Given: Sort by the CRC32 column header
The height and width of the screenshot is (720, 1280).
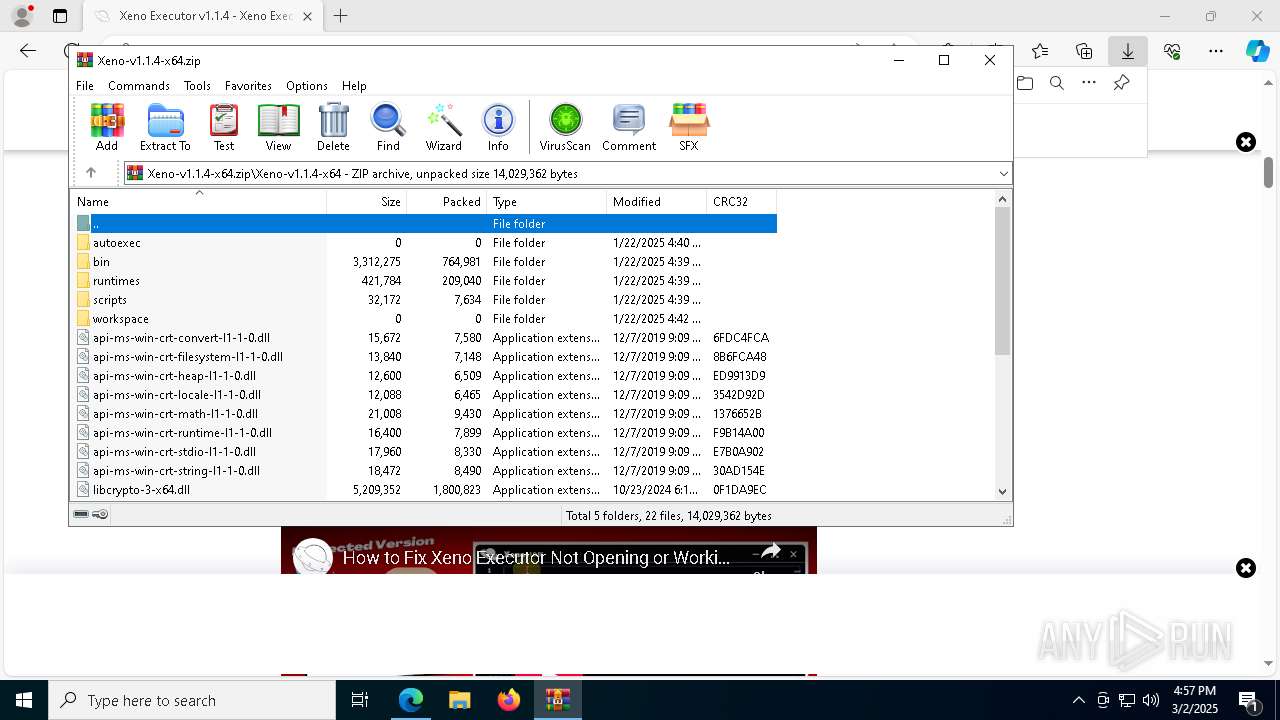Looking at the screenshot, I should click(x=742, y=201).
